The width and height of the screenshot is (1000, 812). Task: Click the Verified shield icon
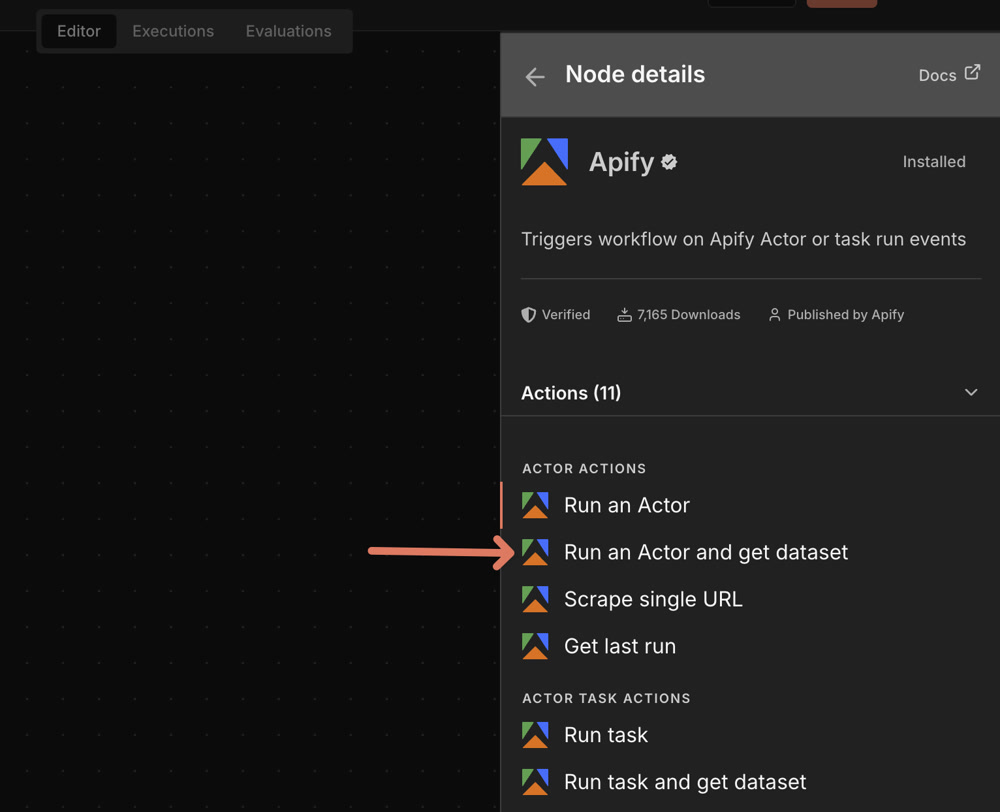(x=529, y=315)
